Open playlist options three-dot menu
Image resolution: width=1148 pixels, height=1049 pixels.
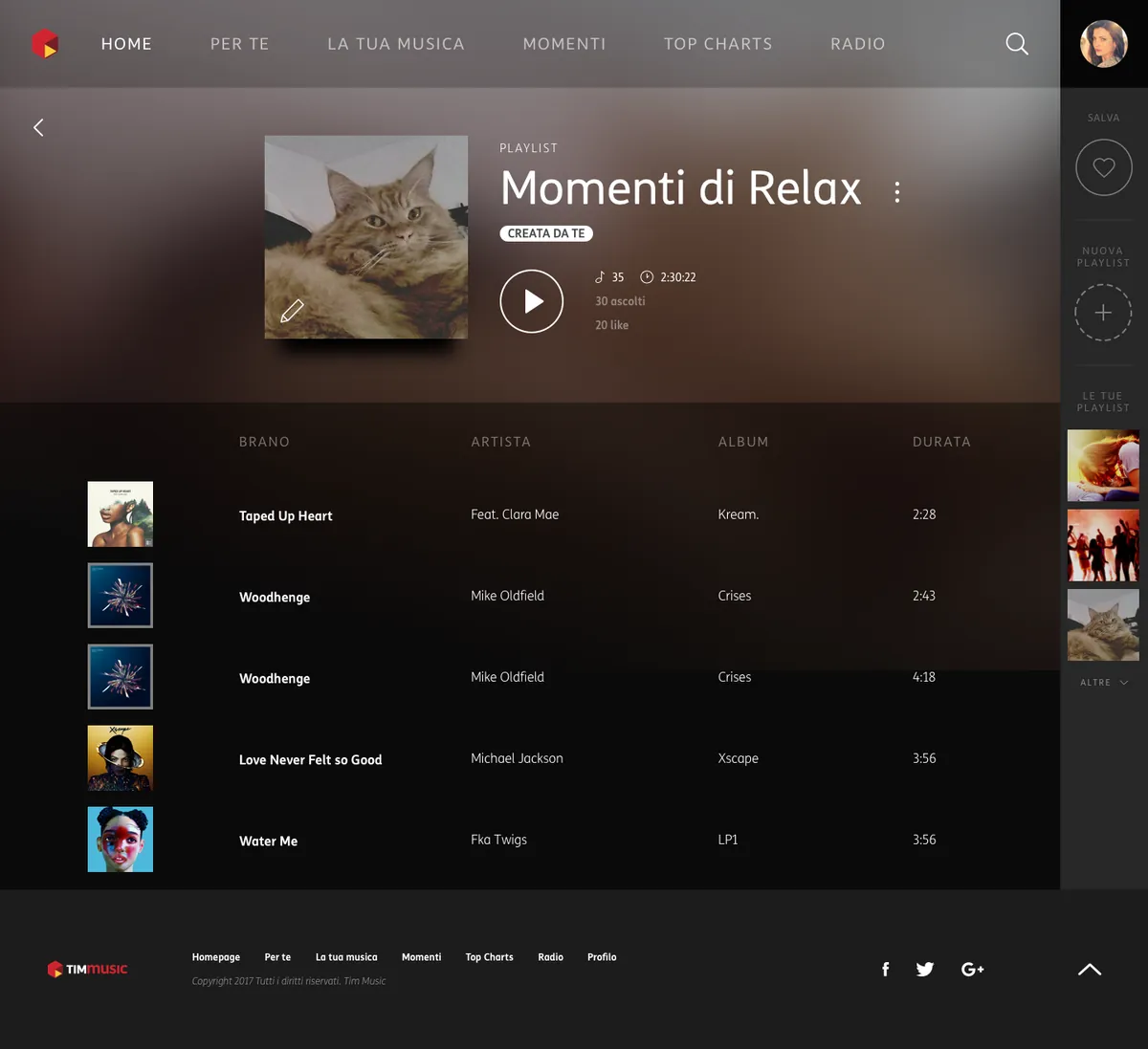[896, 192]
